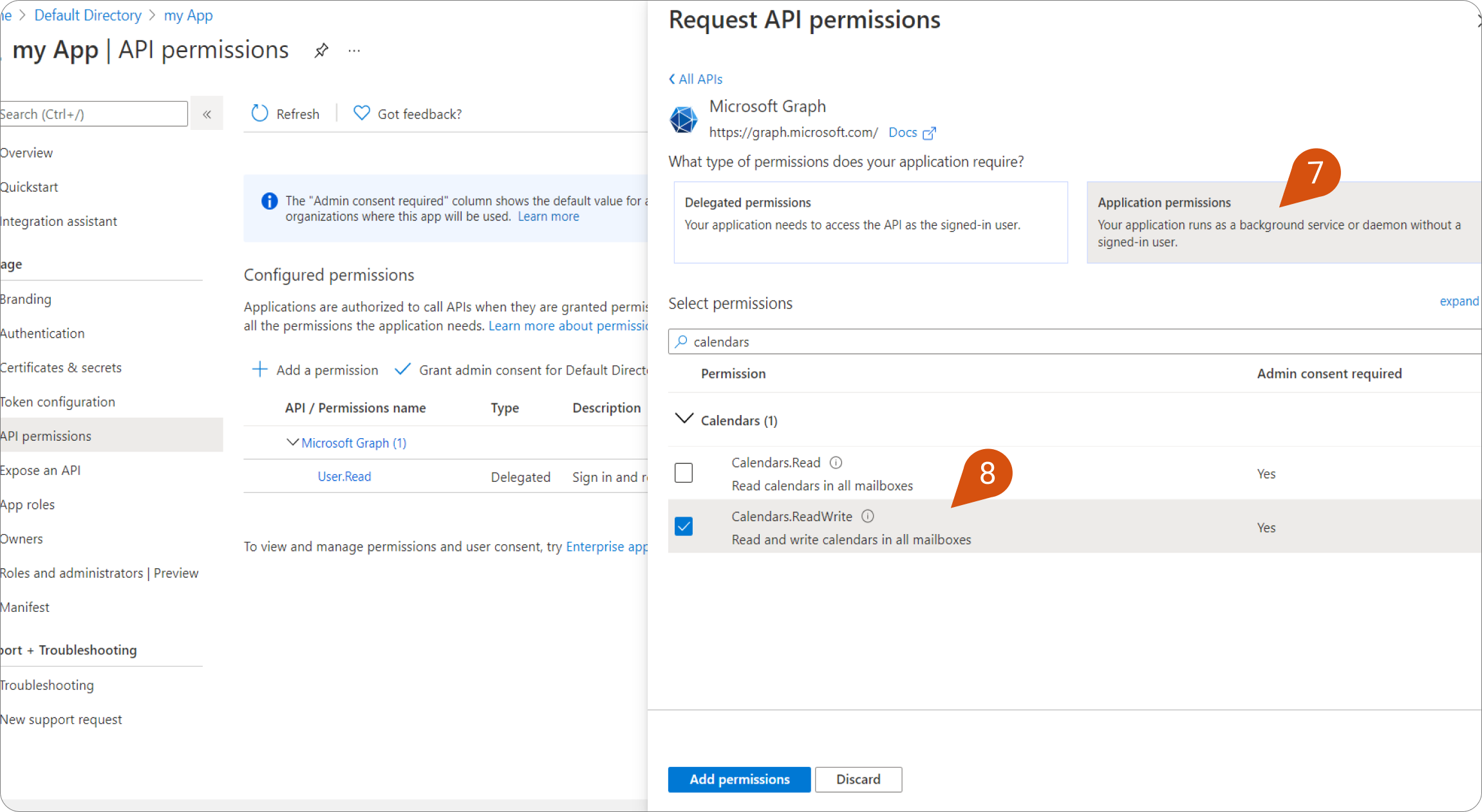
Task: Click info icon beside Calendars.Read
Action: click(836, 463)
